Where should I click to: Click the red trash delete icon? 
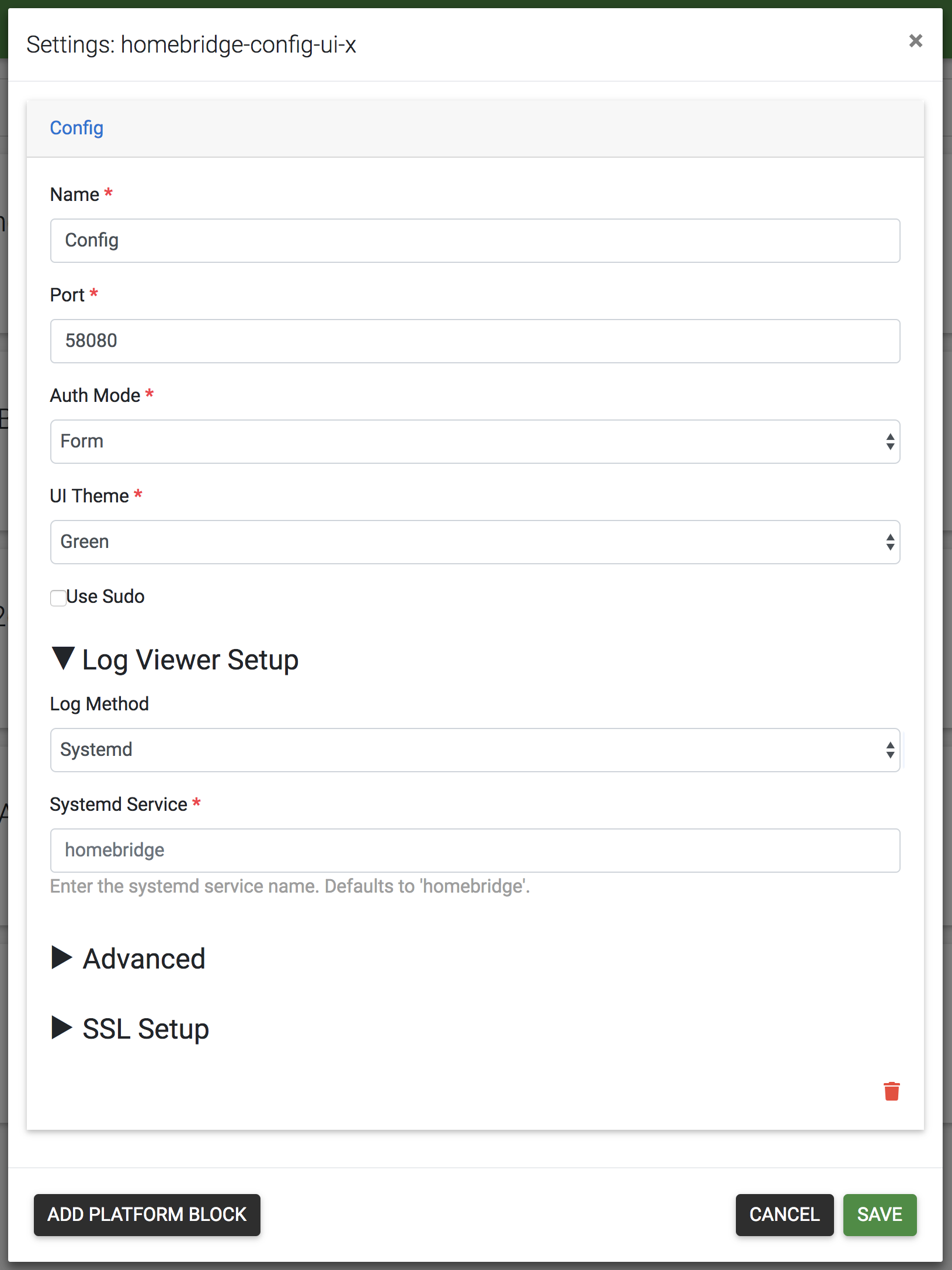pyautogui.click(x=891, y=1091)
